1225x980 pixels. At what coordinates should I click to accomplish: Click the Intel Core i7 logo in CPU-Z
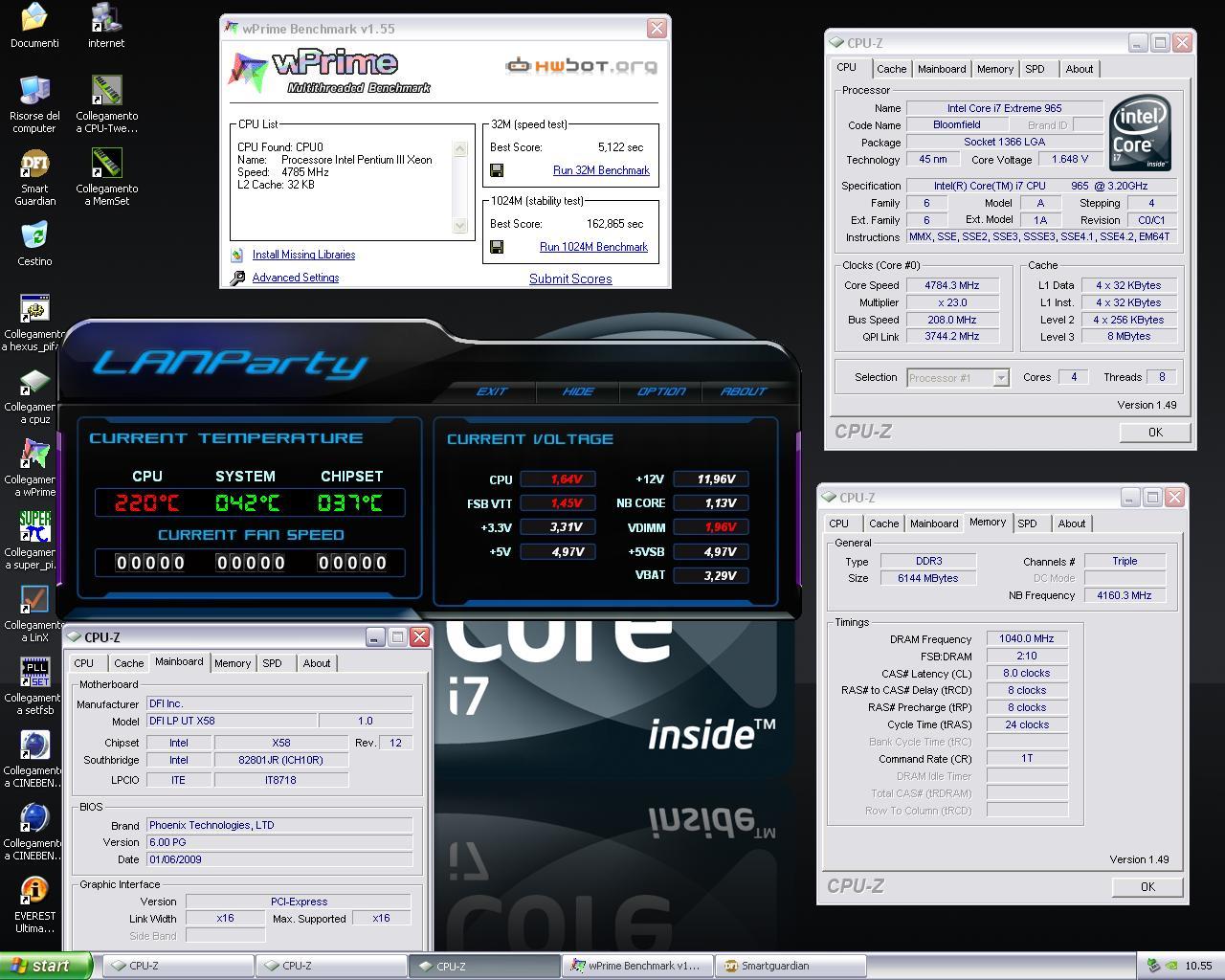[1140, 133]
